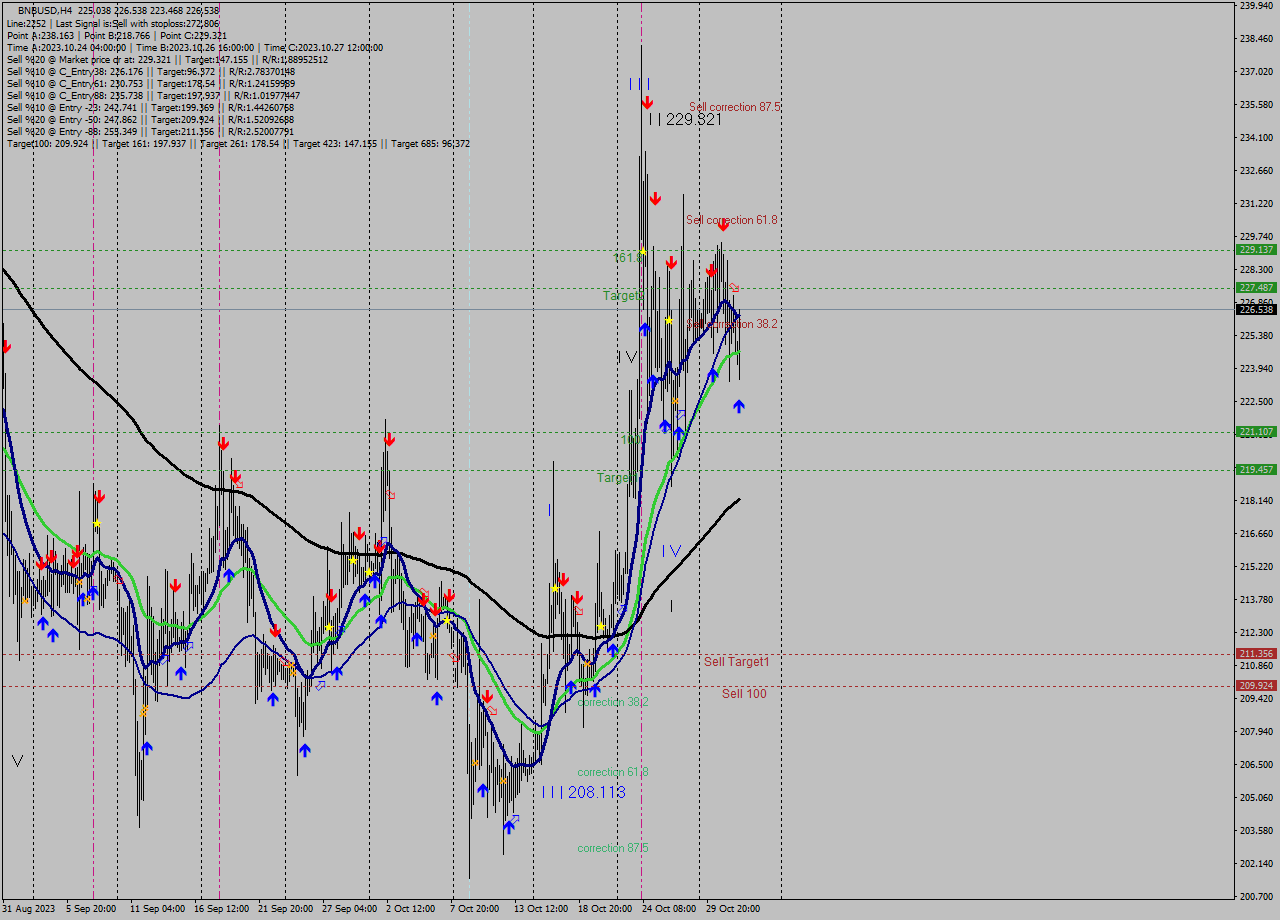Image resolution: width=1280 pixels, height=920 pixels.
Task: Click the 'V' wave marker at the left edge
Action: (x=16, y=760)
